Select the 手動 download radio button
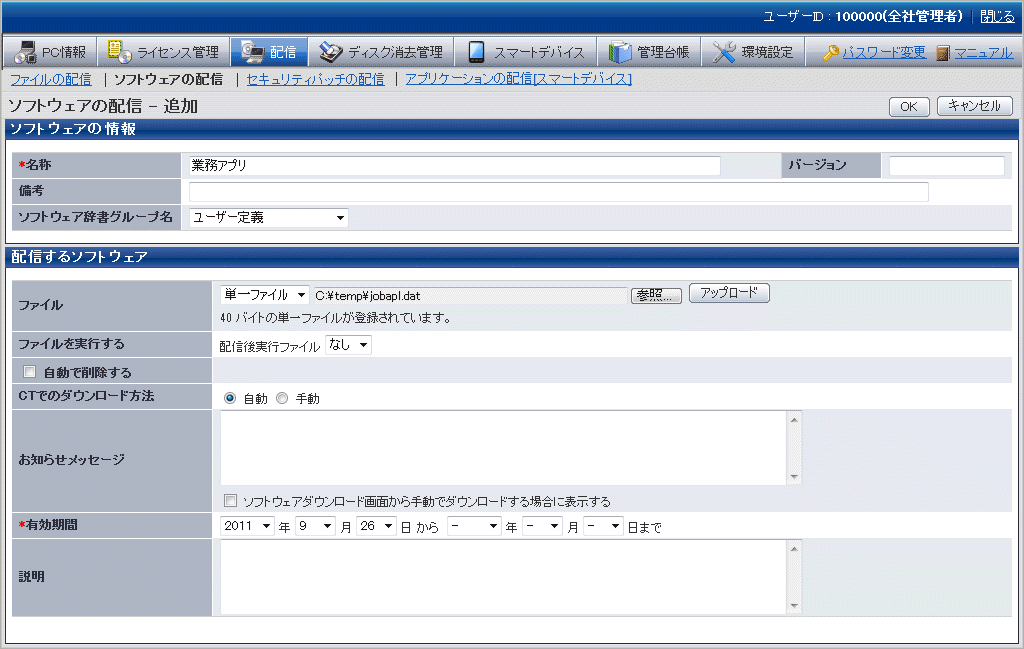 pyautogui.click(x=282, y=398)
